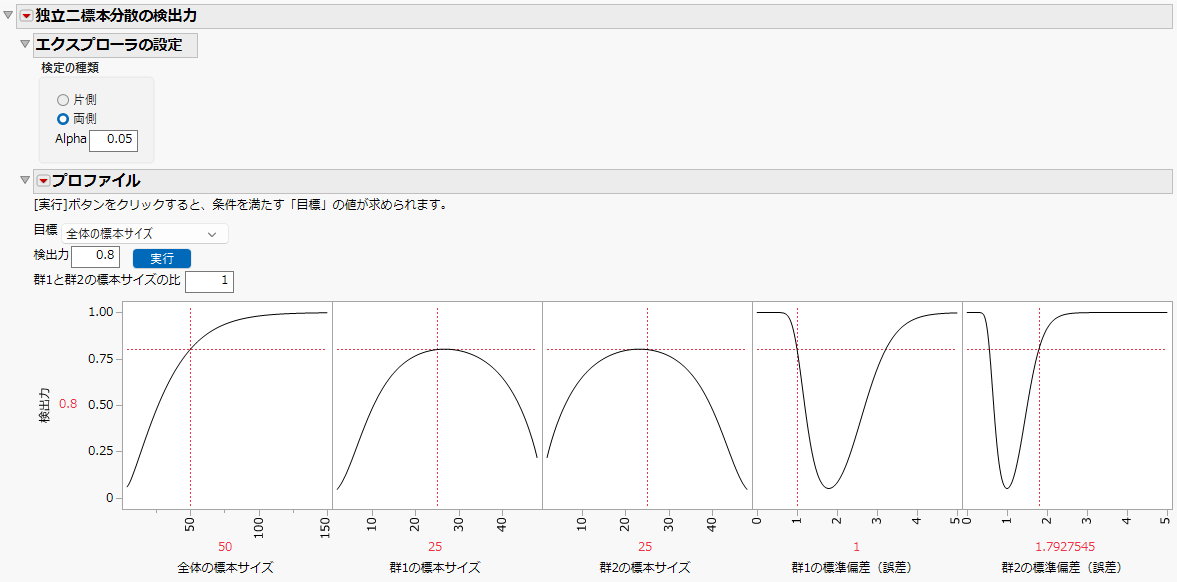Image resolution: width=1177 pixels, height=582 pixels.
Task: Click the 群1の標本サイズ axis label
Action: tap(436, 568)
